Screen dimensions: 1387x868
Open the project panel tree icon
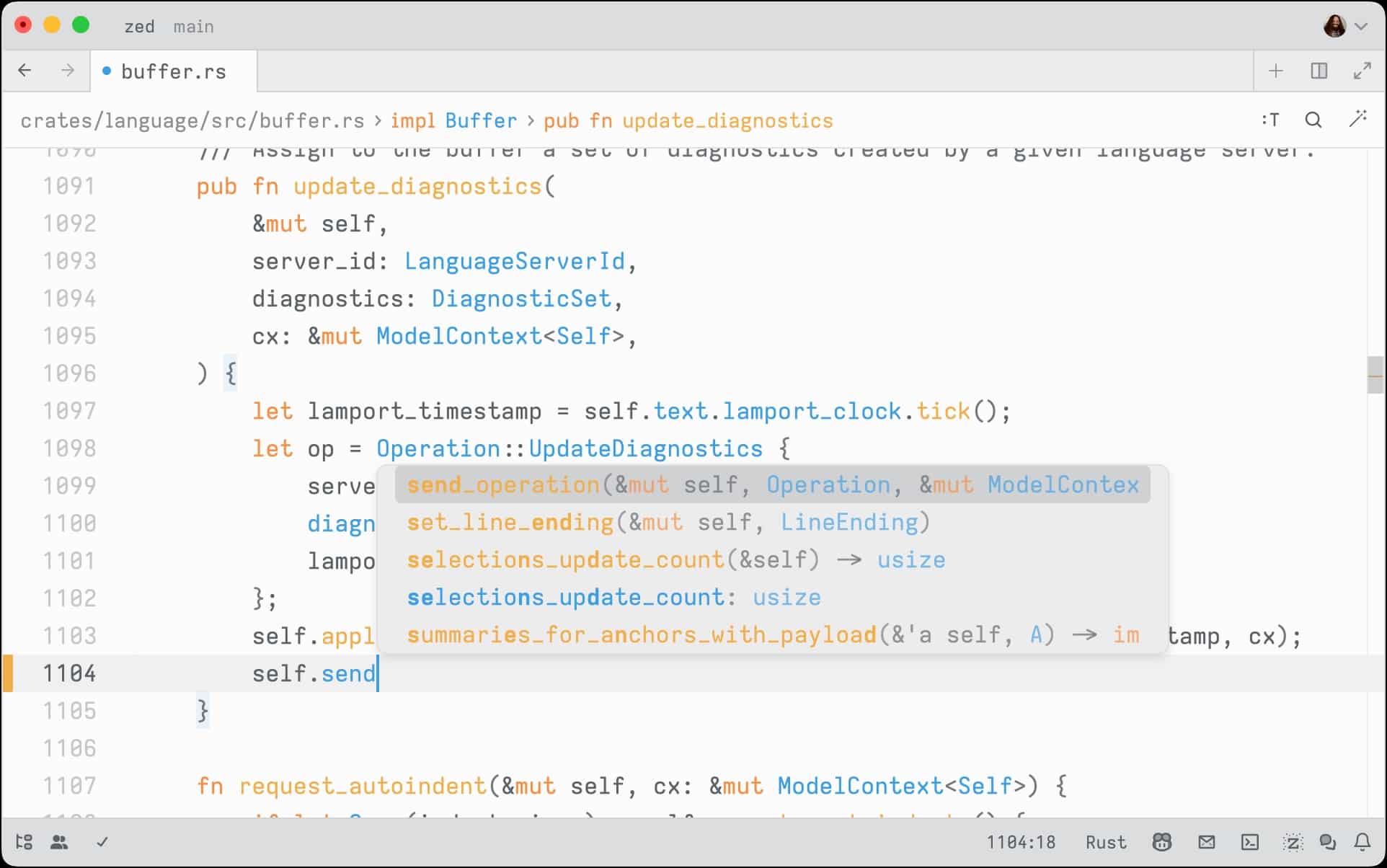(24, 842)
